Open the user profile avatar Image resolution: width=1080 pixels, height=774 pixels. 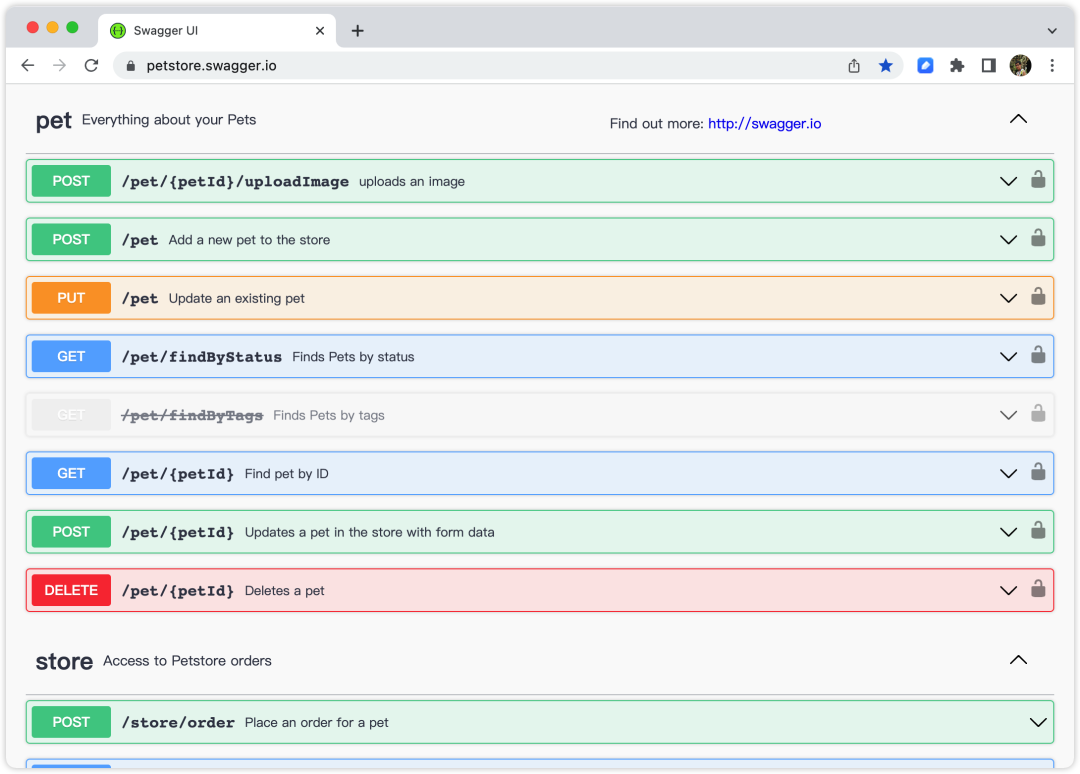tap(1020, 65)
